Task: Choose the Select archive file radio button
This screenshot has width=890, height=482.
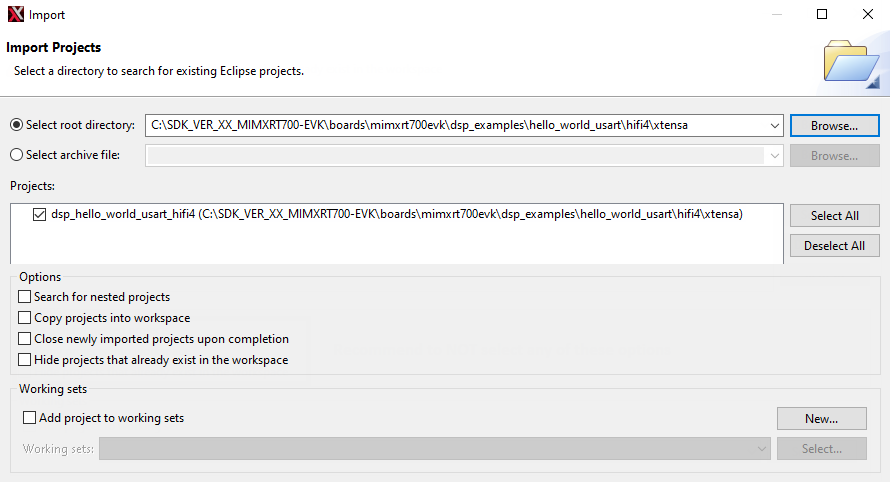Action: tap(16, 155)
